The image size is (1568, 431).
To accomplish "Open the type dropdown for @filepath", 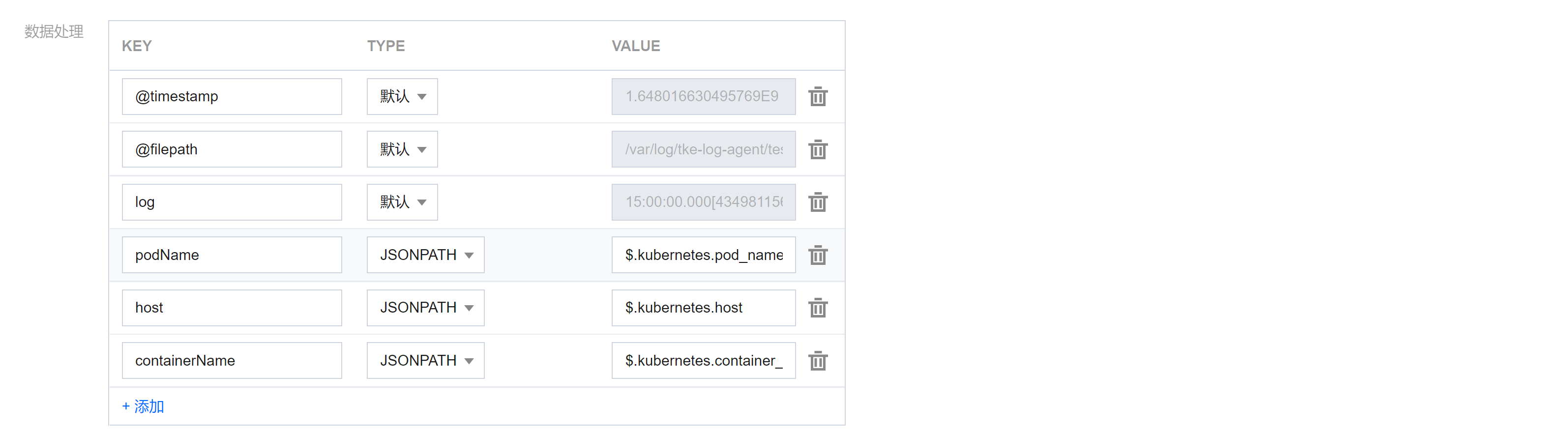I will click(402, 149).
